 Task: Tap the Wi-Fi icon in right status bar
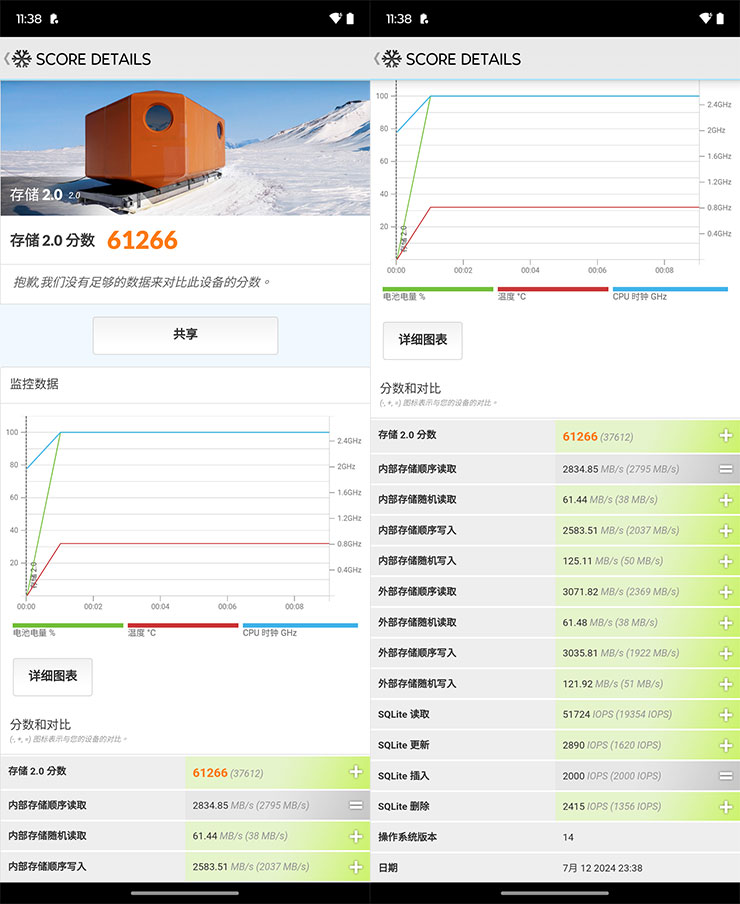click(x=705, y=18)
